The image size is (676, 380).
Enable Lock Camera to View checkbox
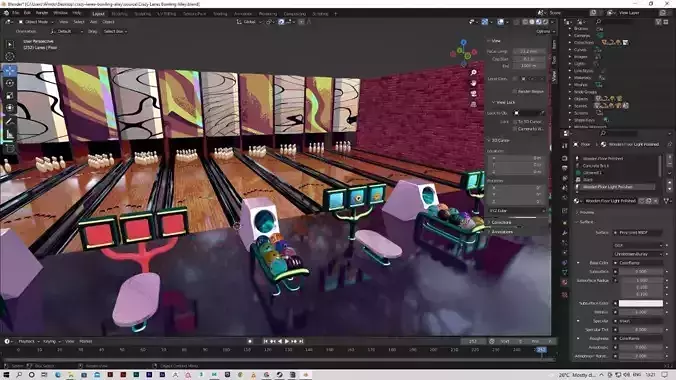tap(515, 129)
